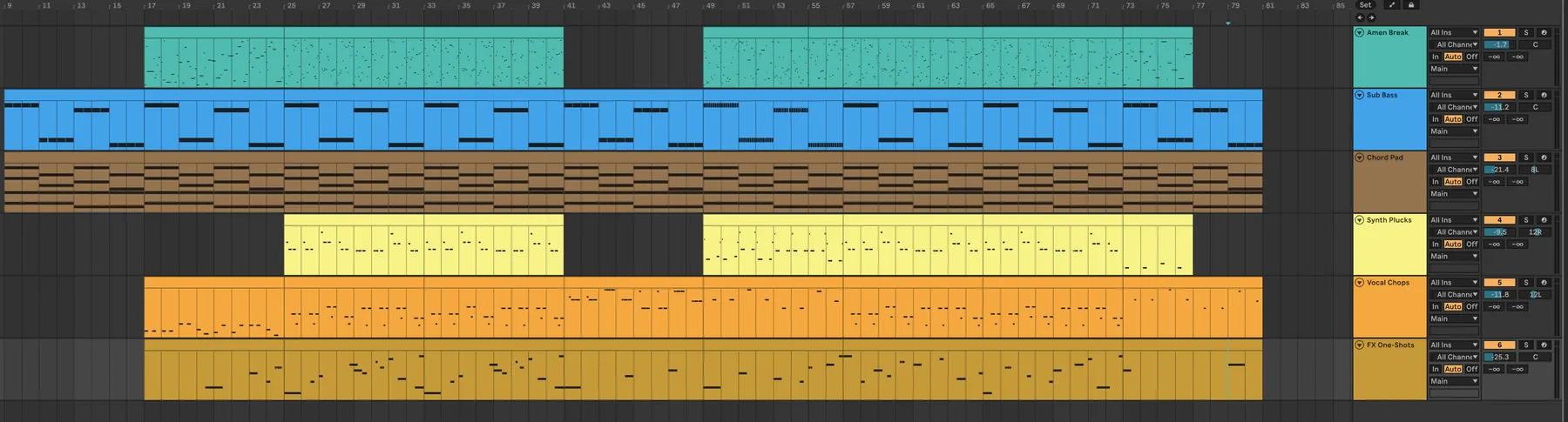This screenshot has width=1568, height=422.
Task: Open Synth Plucks Main output dropdown
Action: tap(1454, 257)
